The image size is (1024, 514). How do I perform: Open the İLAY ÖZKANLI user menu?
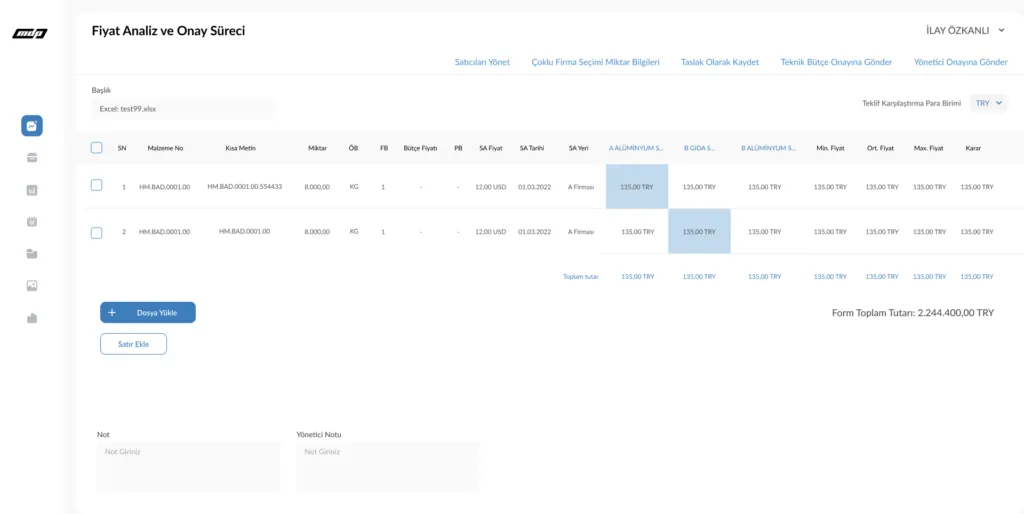pyautogui.click(x=965, y=31)
